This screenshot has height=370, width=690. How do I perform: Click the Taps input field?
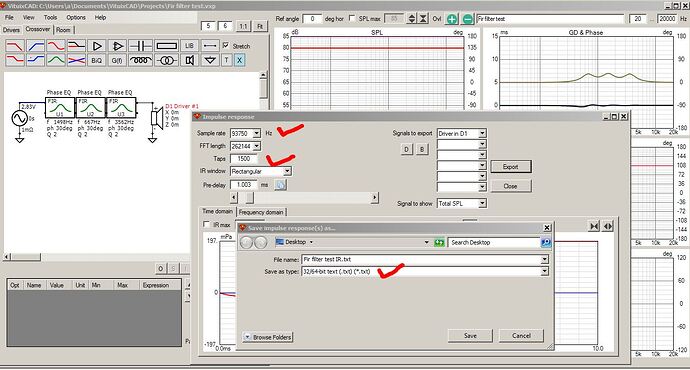(x=244, y=158)
